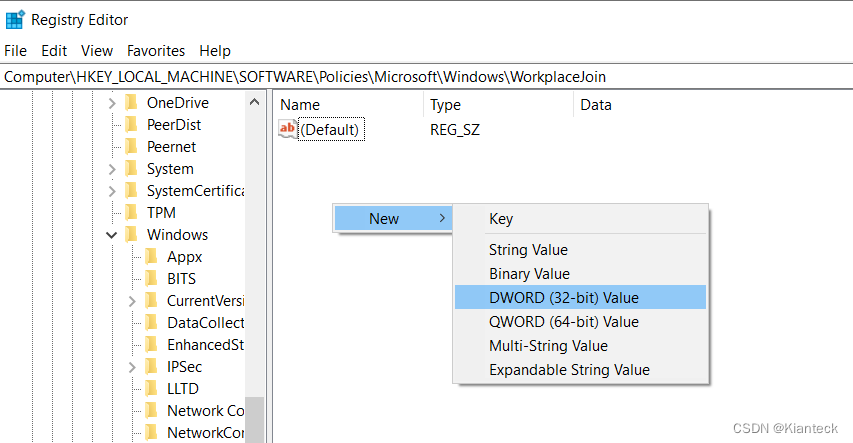Screen dimensions: 853x443
Task: Click the Appx folder icon
Action: (151, 256)
